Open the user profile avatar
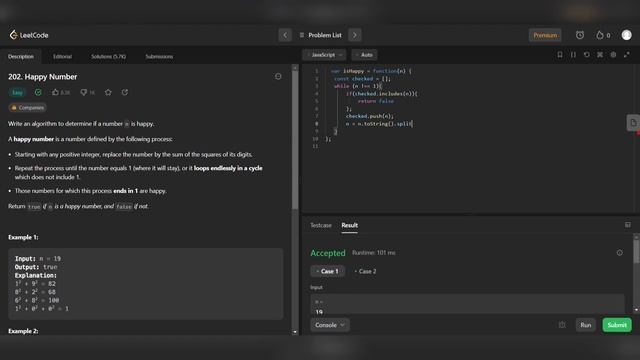This screenshot has height=360, width=640. (x=627, y=35)
